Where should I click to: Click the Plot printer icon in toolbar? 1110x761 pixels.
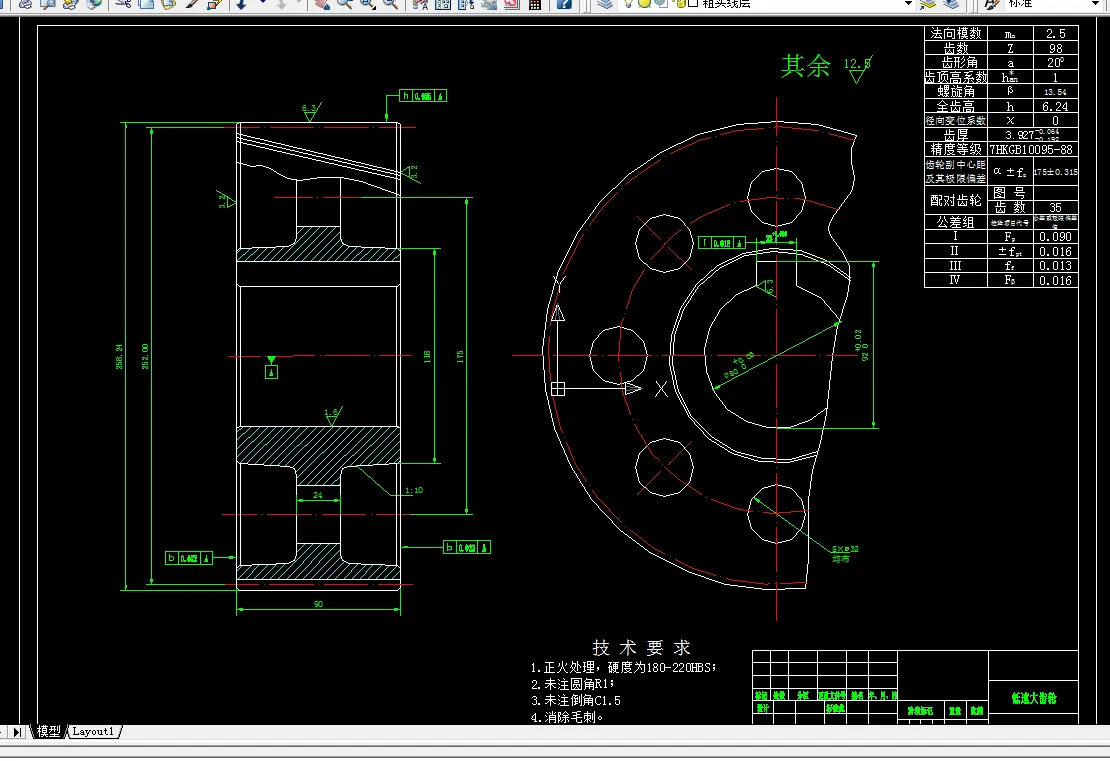[x=25, y=4]
